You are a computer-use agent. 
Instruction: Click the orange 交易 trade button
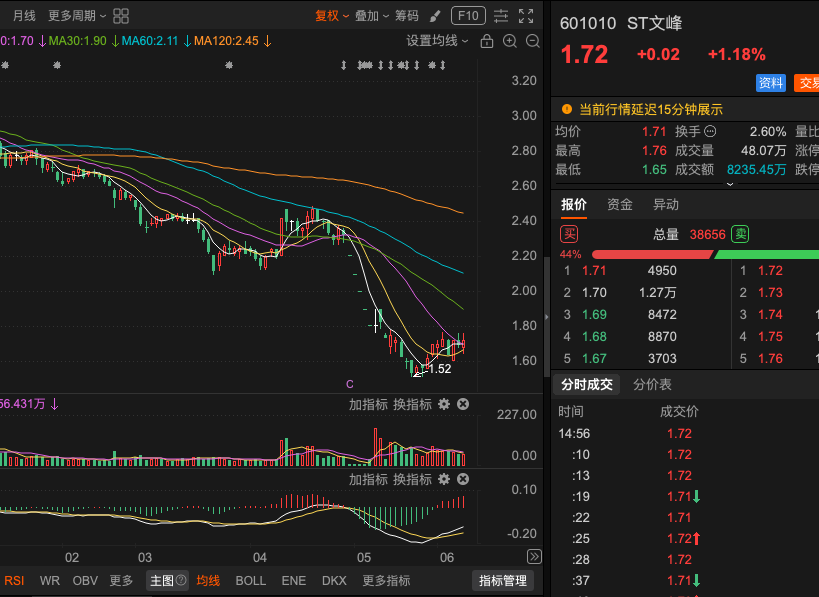click(x=807, y=83)
